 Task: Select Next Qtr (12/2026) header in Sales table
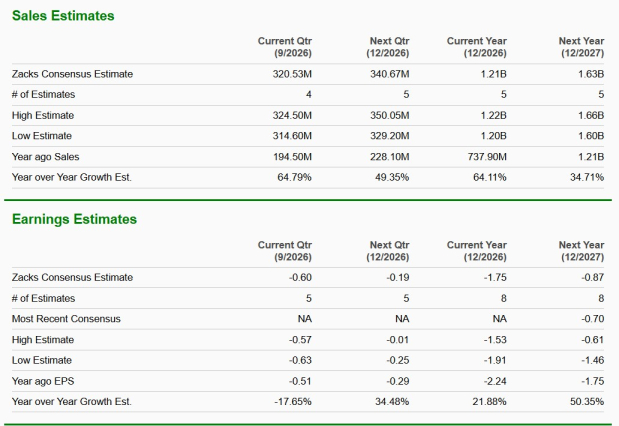[387, 47]
